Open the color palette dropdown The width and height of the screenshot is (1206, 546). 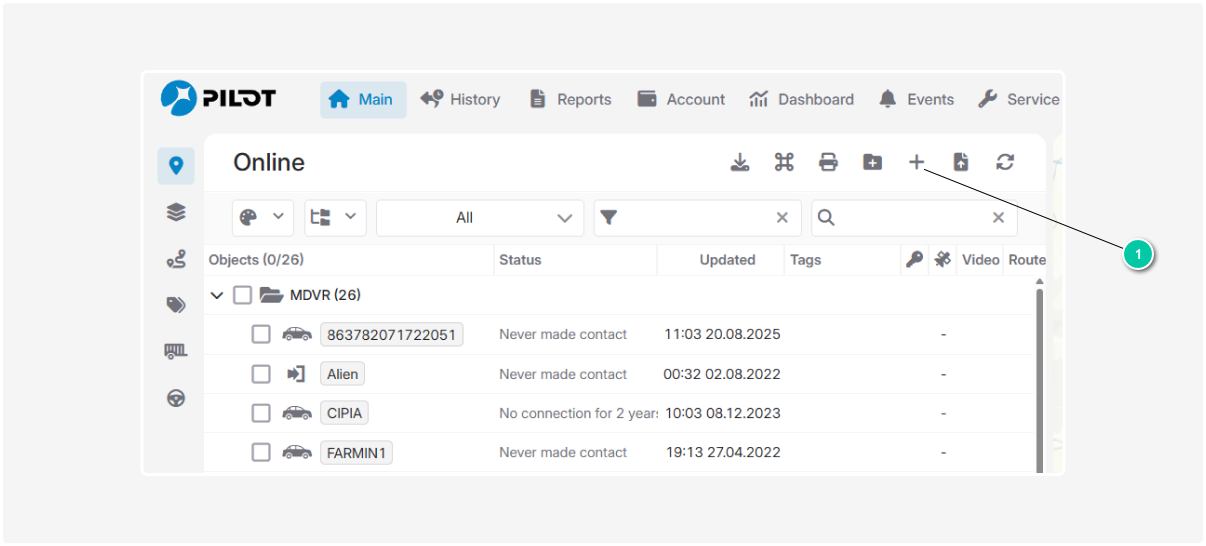tap(263, 218)
